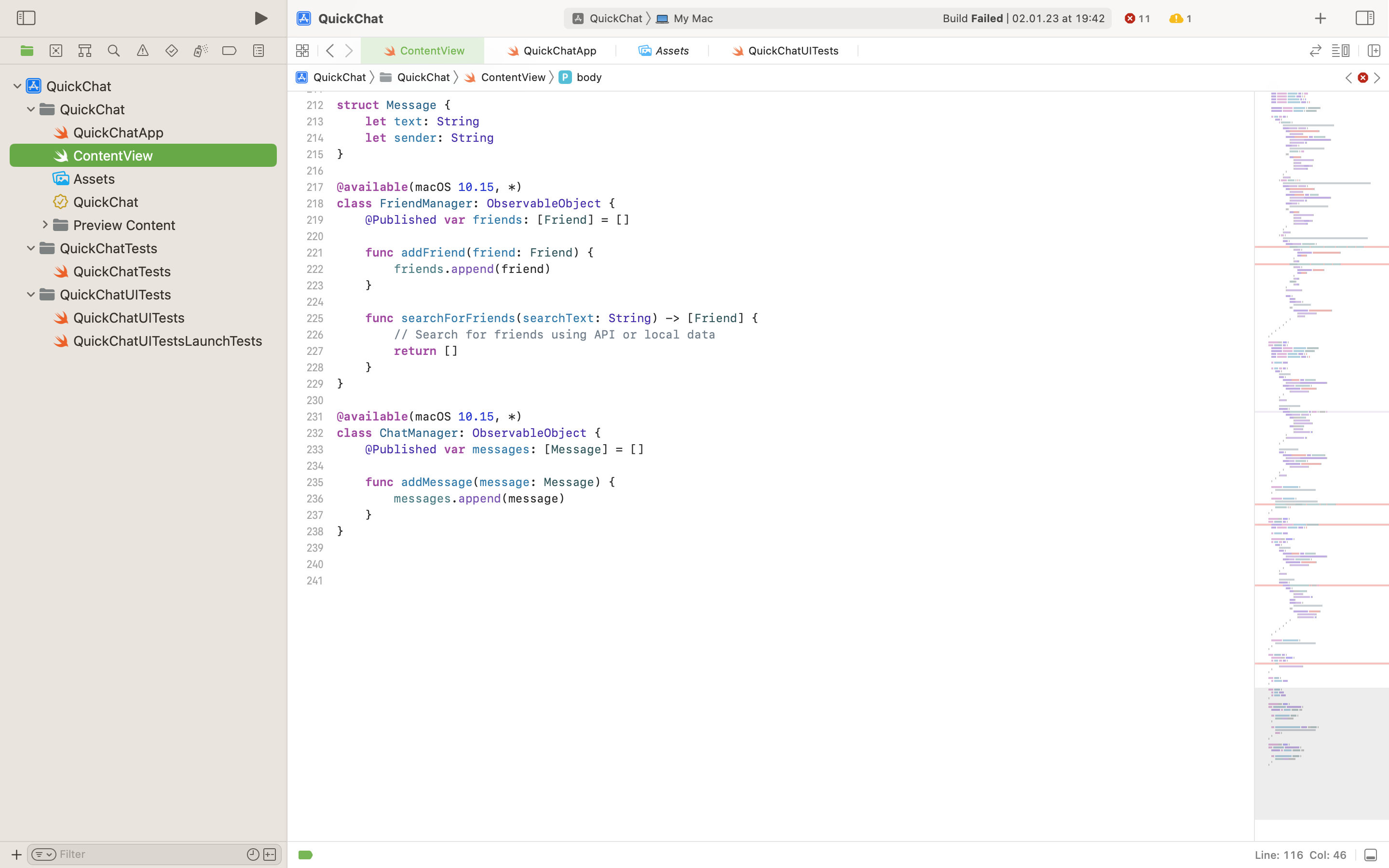Screen dimensions: 1389x868
Task: Click the QuickChat scheme selector
Action: click(x=607, y=18)
